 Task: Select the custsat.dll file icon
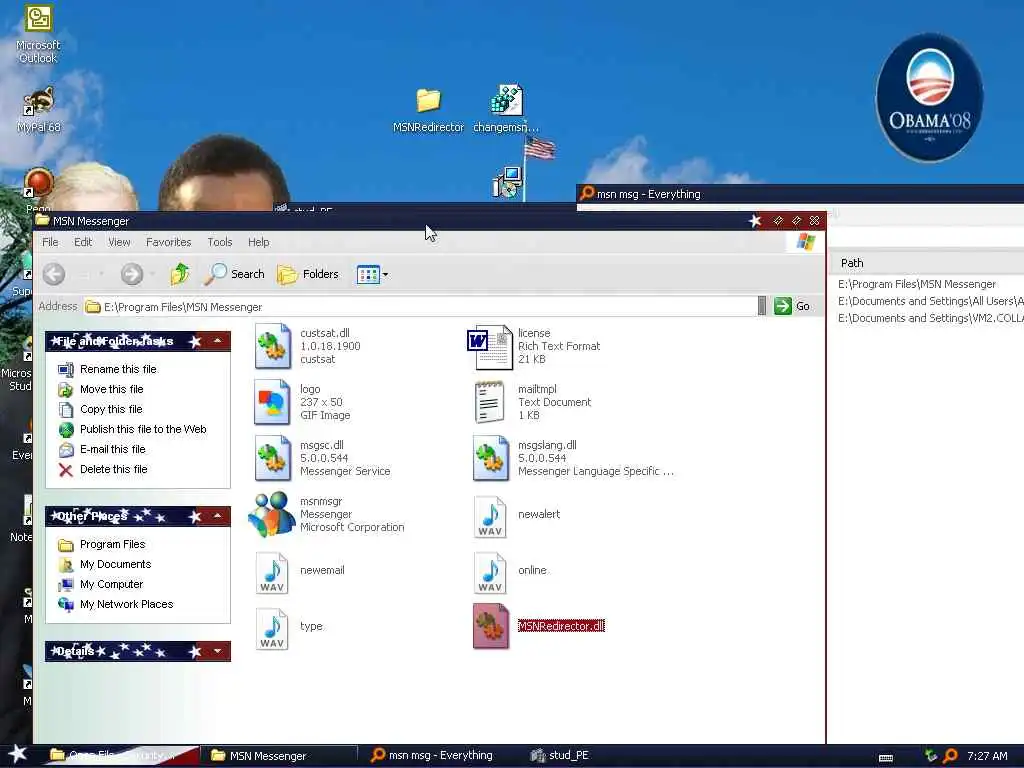pos(273,346)
